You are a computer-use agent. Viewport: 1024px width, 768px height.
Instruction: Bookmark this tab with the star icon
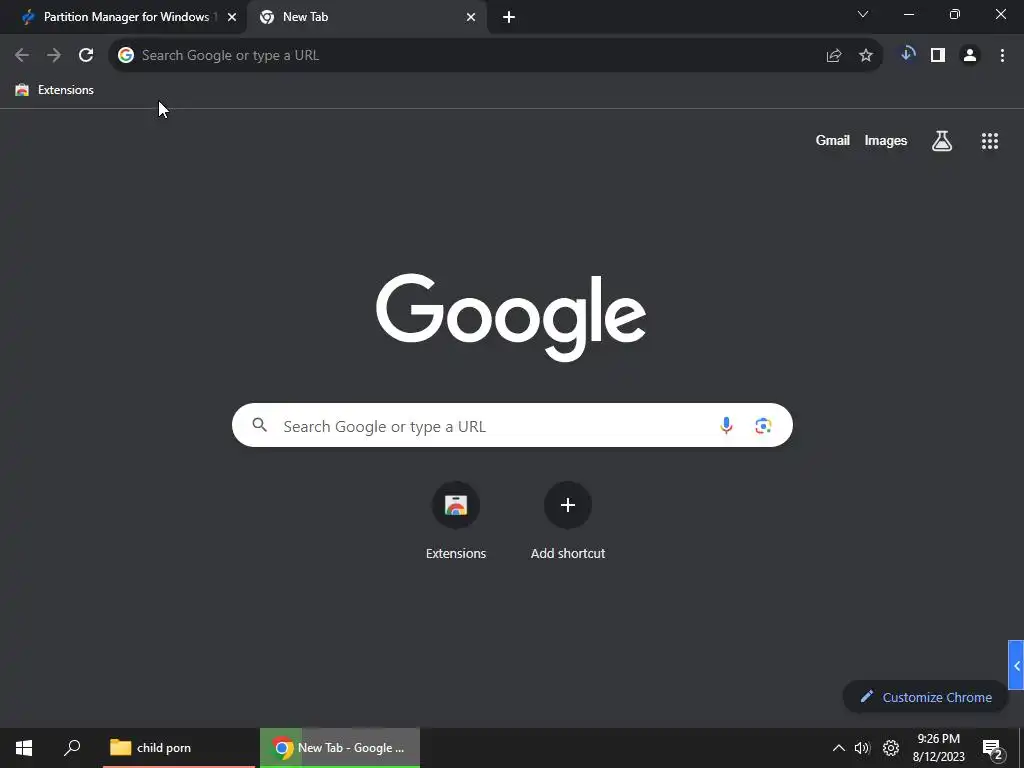(866, 56)
